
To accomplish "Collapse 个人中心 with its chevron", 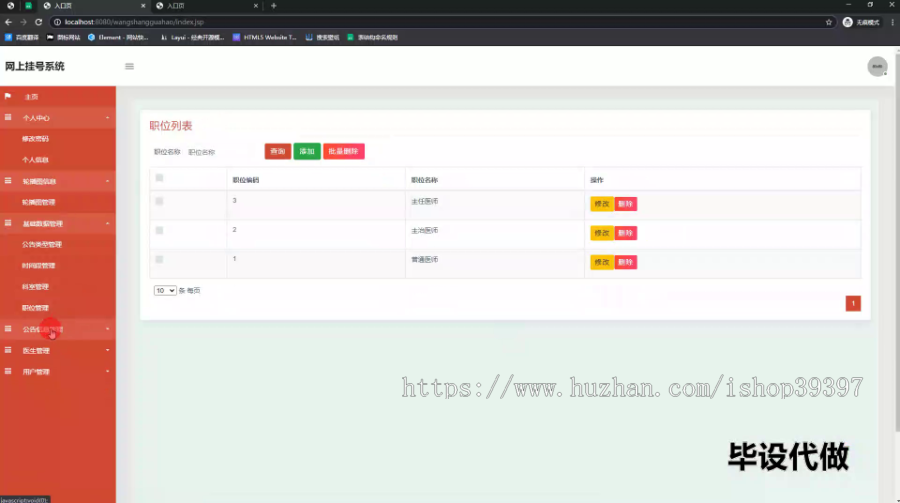I will click(107, 118).
